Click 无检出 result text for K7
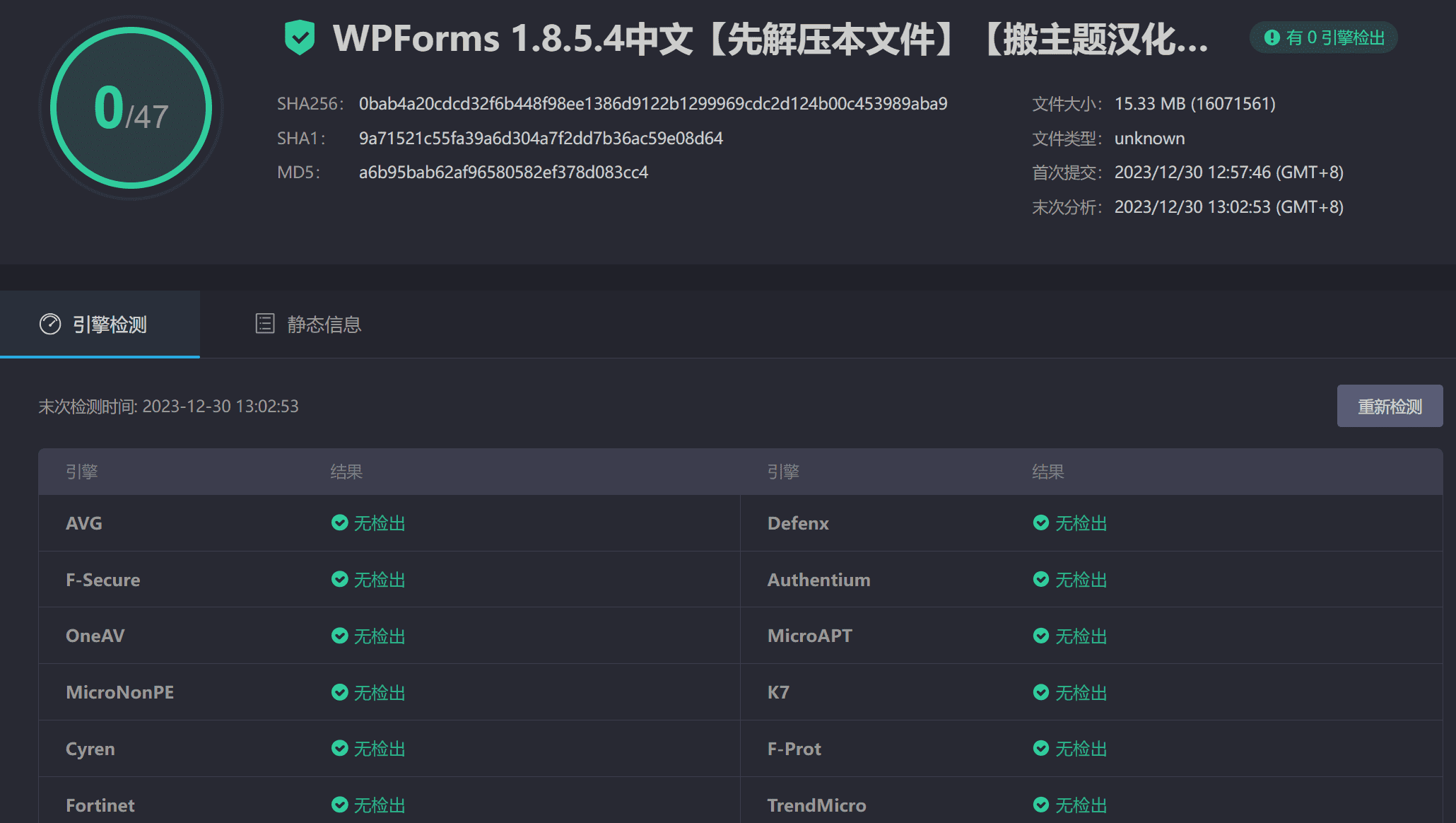Viewport: 1456px width, 823px height. [1081, 693]
